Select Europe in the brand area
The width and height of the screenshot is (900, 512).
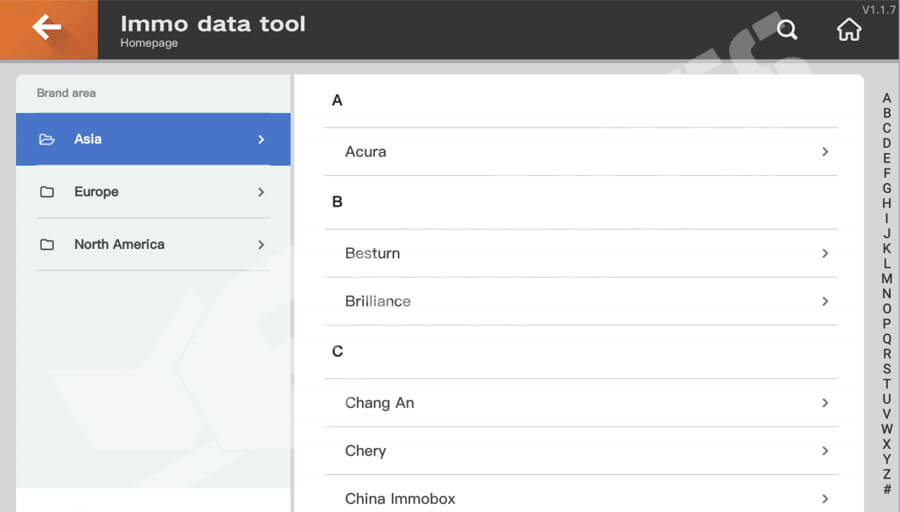pyautogui.click(x=96, y=192)
